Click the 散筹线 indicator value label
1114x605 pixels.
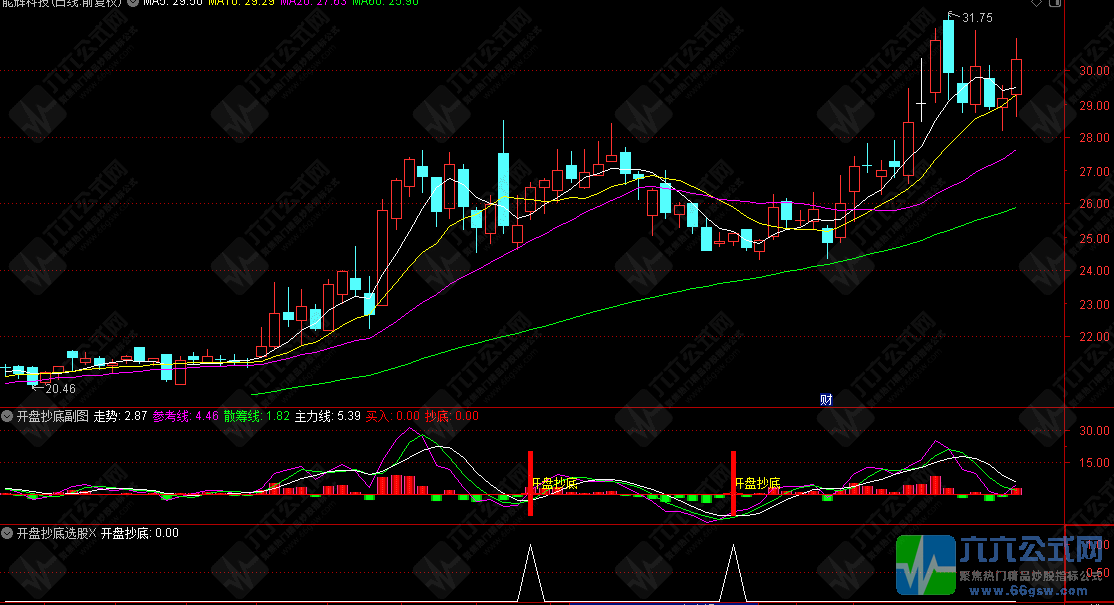click(x=256, y=416)
